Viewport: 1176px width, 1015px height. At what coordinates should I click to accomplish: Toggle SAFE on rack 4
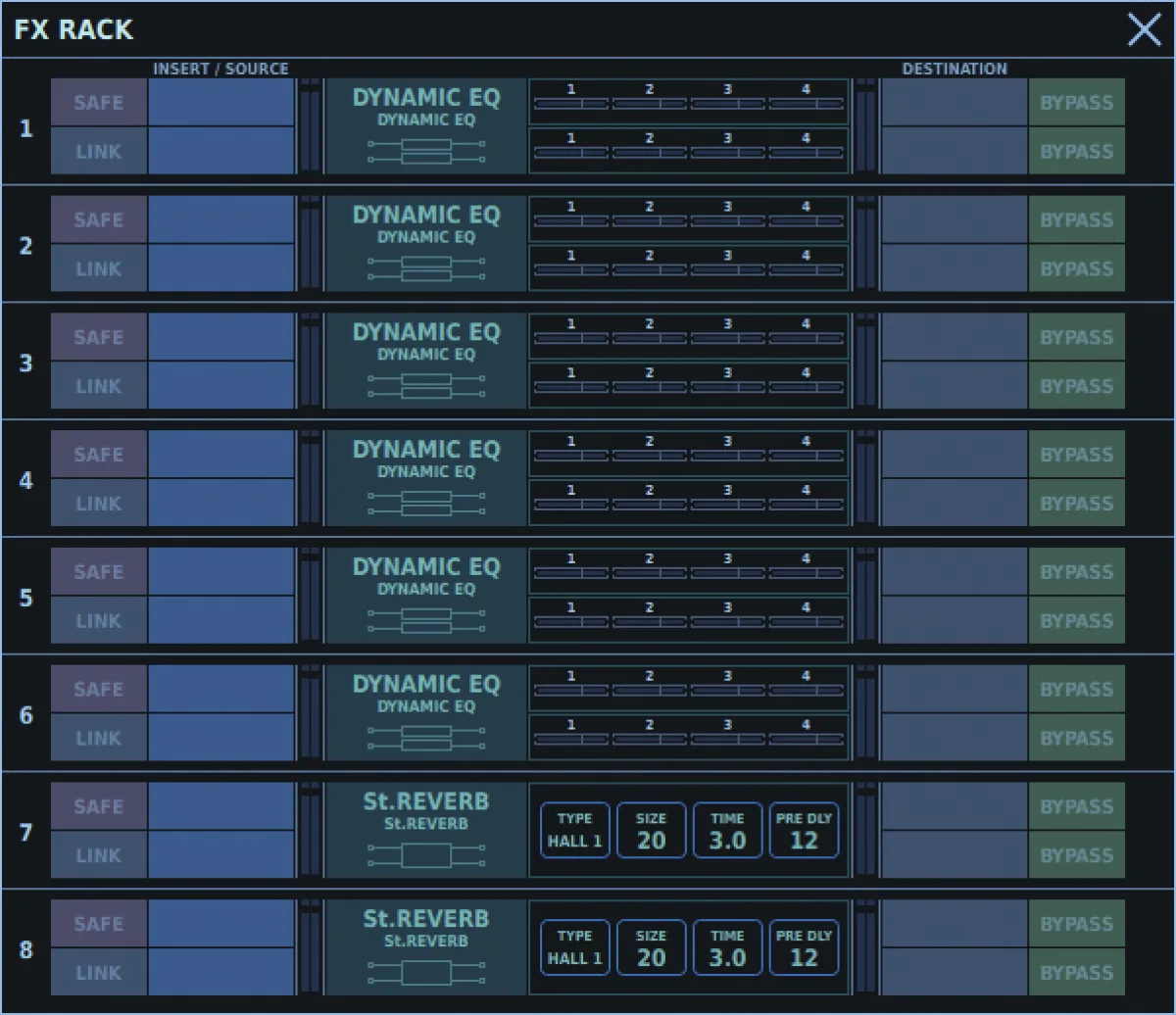point(99,455)
